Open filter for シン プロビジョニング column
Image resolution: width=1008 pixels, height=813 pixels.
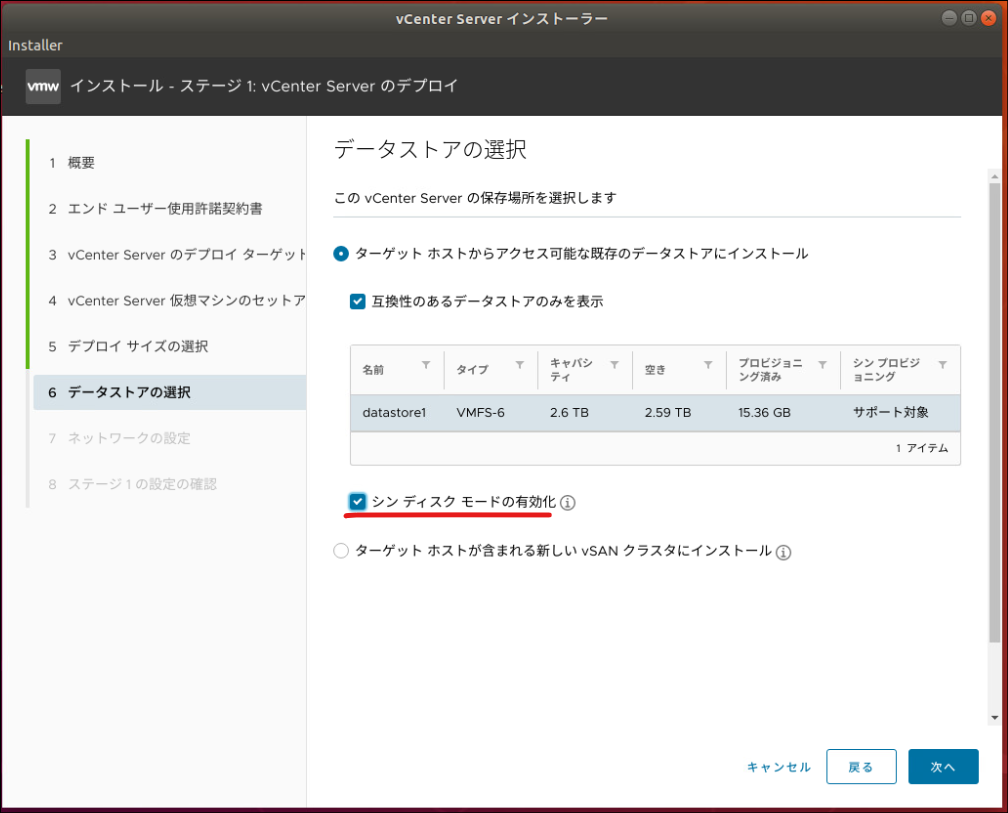pyautogui.click(x=942, y=365)
